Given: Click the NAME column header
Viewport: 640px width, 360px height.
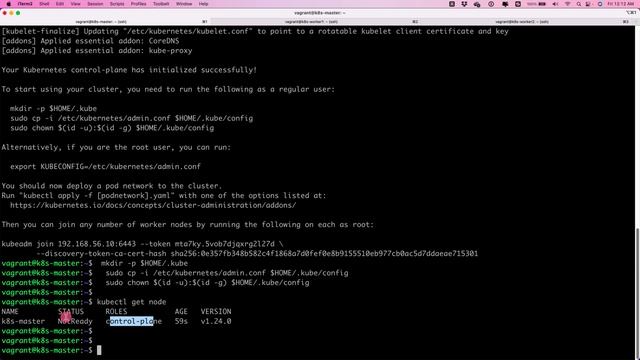Looking at the screenshot, I should coord(10,311).
